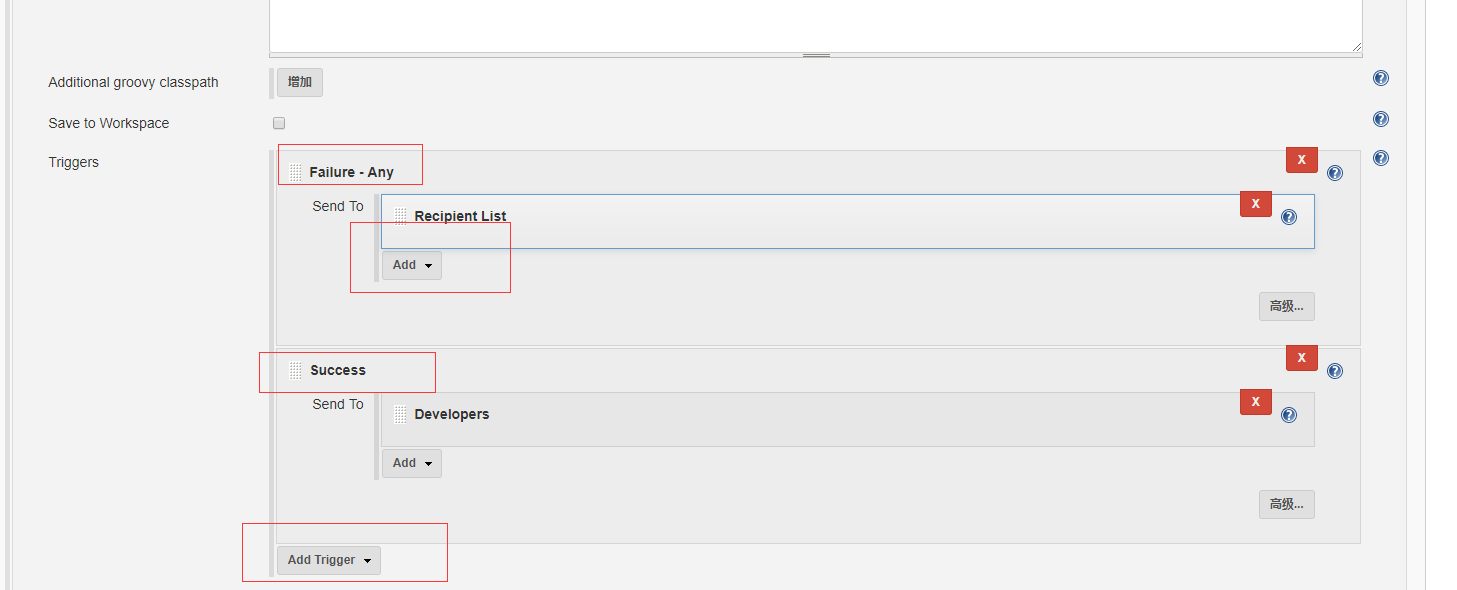The image size is (1457, 590).
Task: Grab the textarea resize handle bar
Action: pos(816,55)
